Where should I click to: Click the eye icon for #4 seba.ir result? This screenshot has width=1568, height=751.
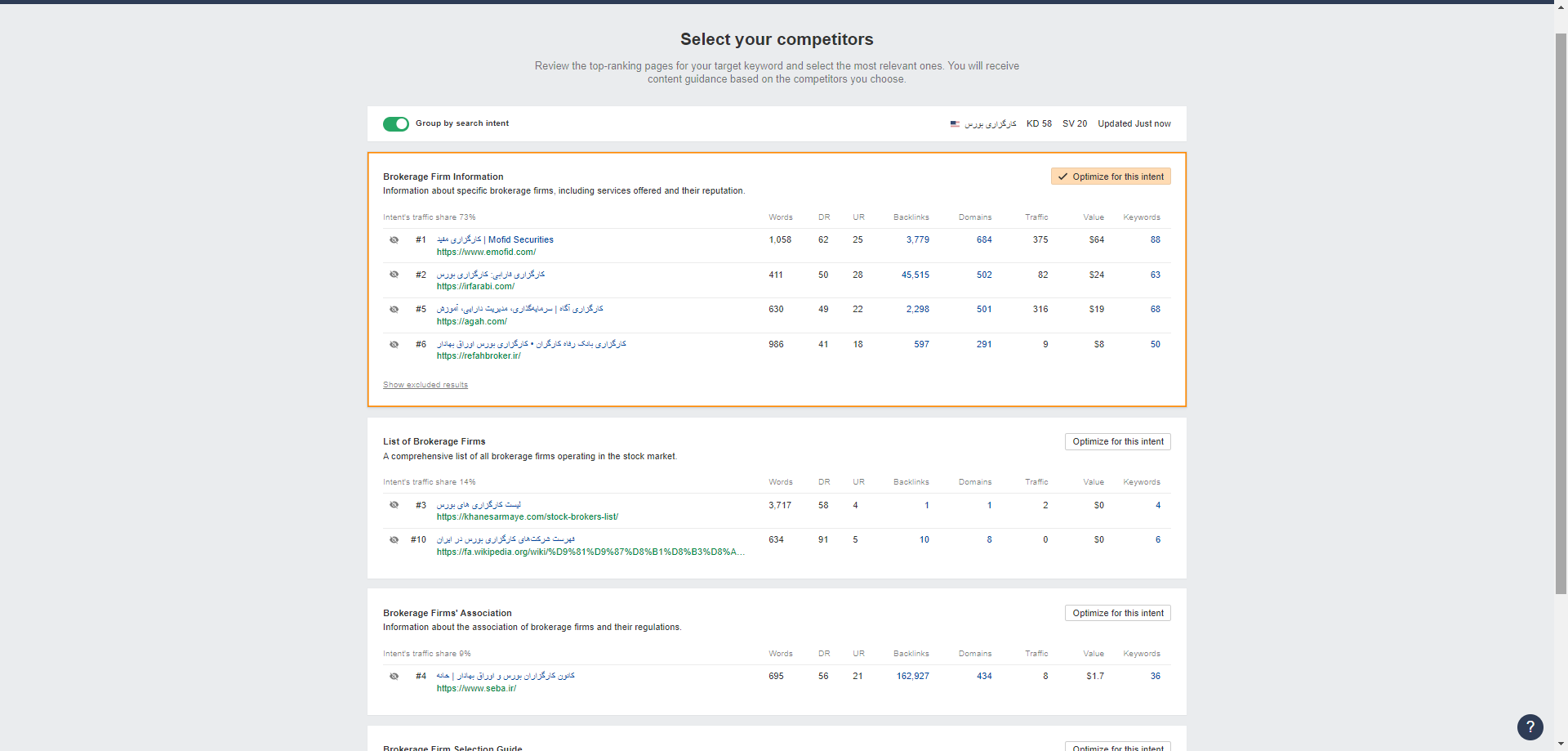(x=394, y=677)
